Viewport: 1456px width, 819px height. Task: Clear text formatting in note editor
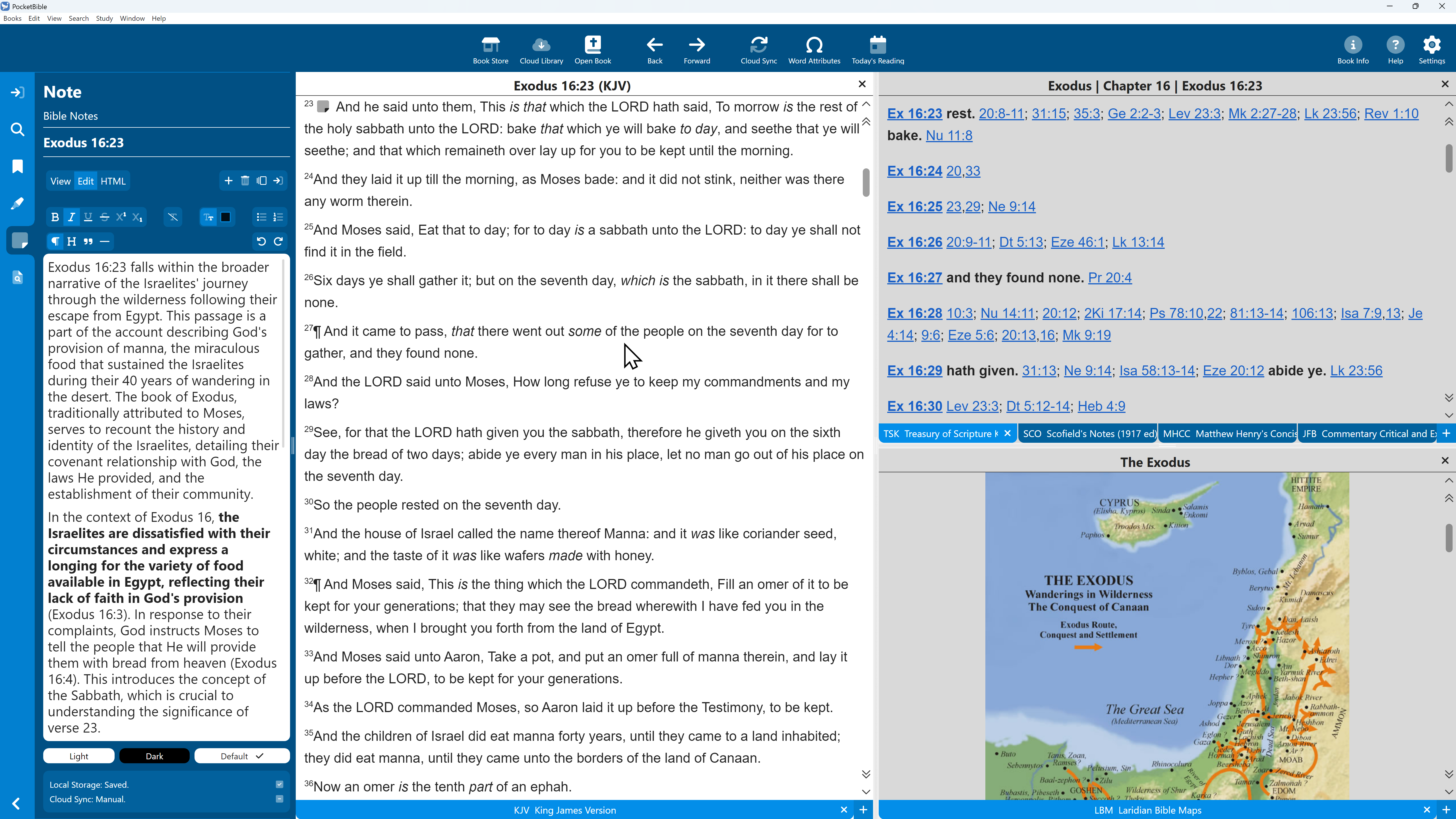pyautogui.click(x=173, y=217)
